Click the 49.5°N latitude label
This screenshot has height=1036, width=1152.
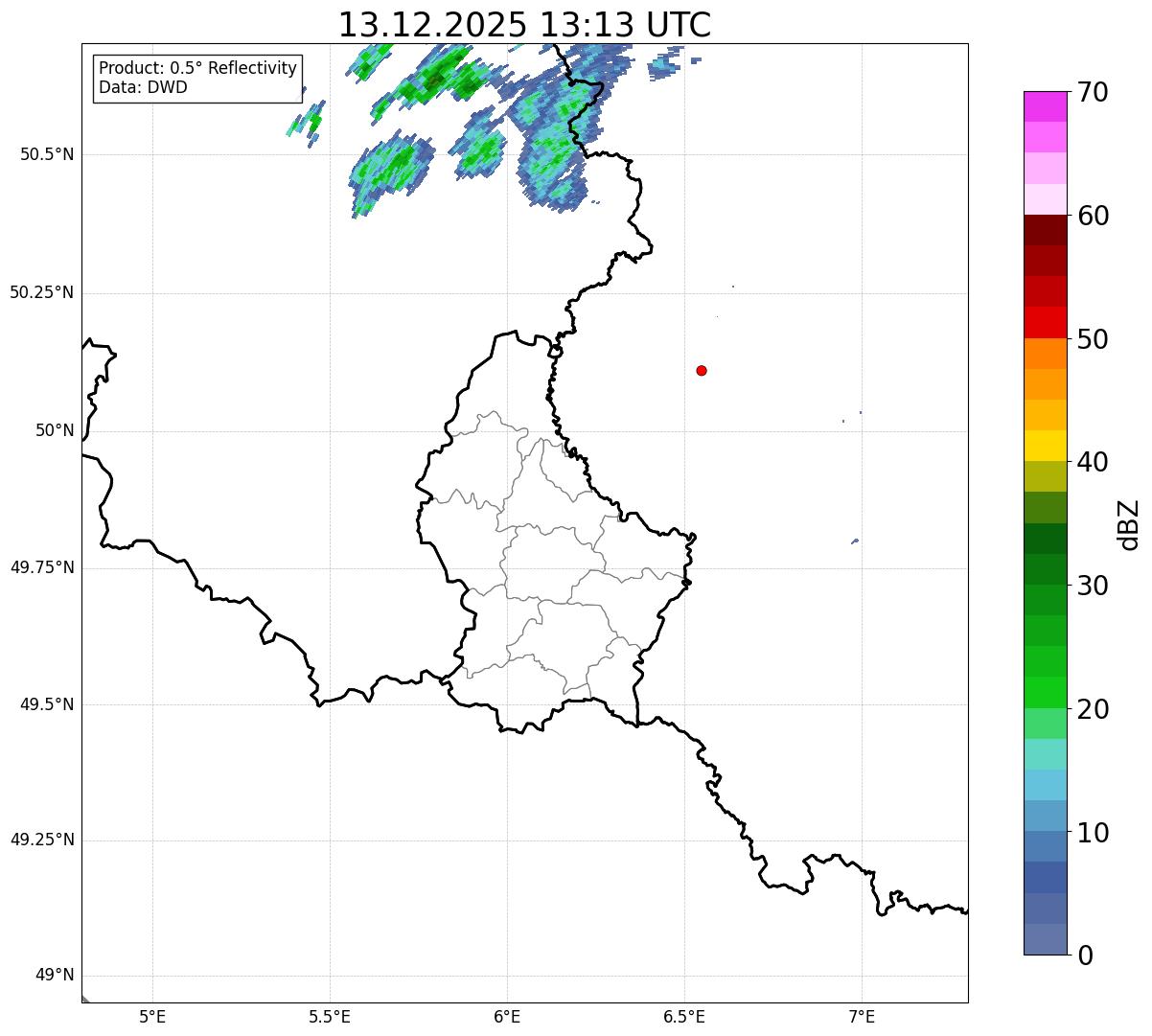tap(47, 704)
